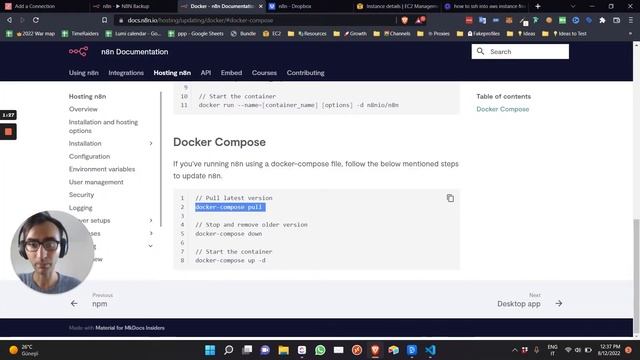Image resolution: width=640 pixels, height=360 pixels.
Task: Show more bookmarks overflow chevron
Action: pos(630,33)
